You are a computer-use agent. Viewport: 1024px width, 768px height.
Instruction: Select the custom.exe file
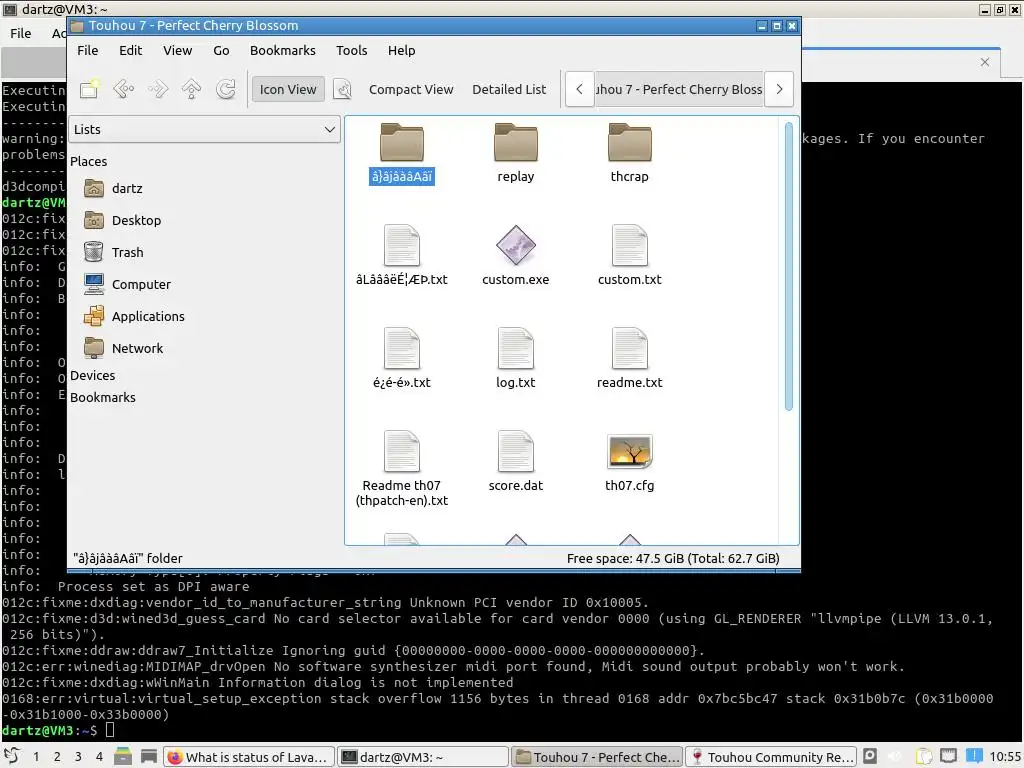[x=516, y=256]
